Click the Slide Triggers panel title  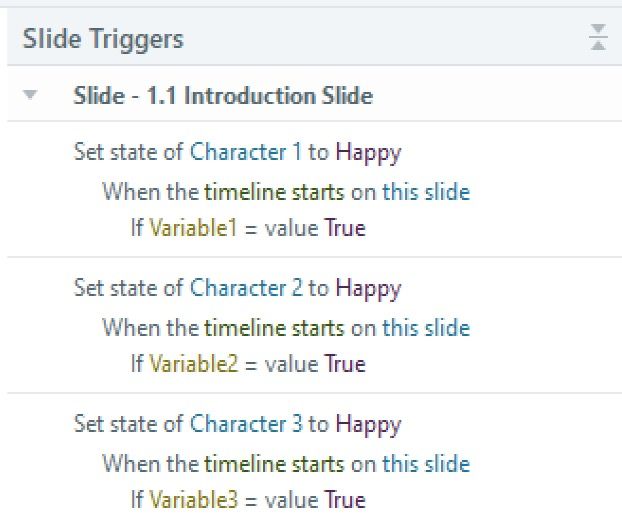tap(103, 39)
